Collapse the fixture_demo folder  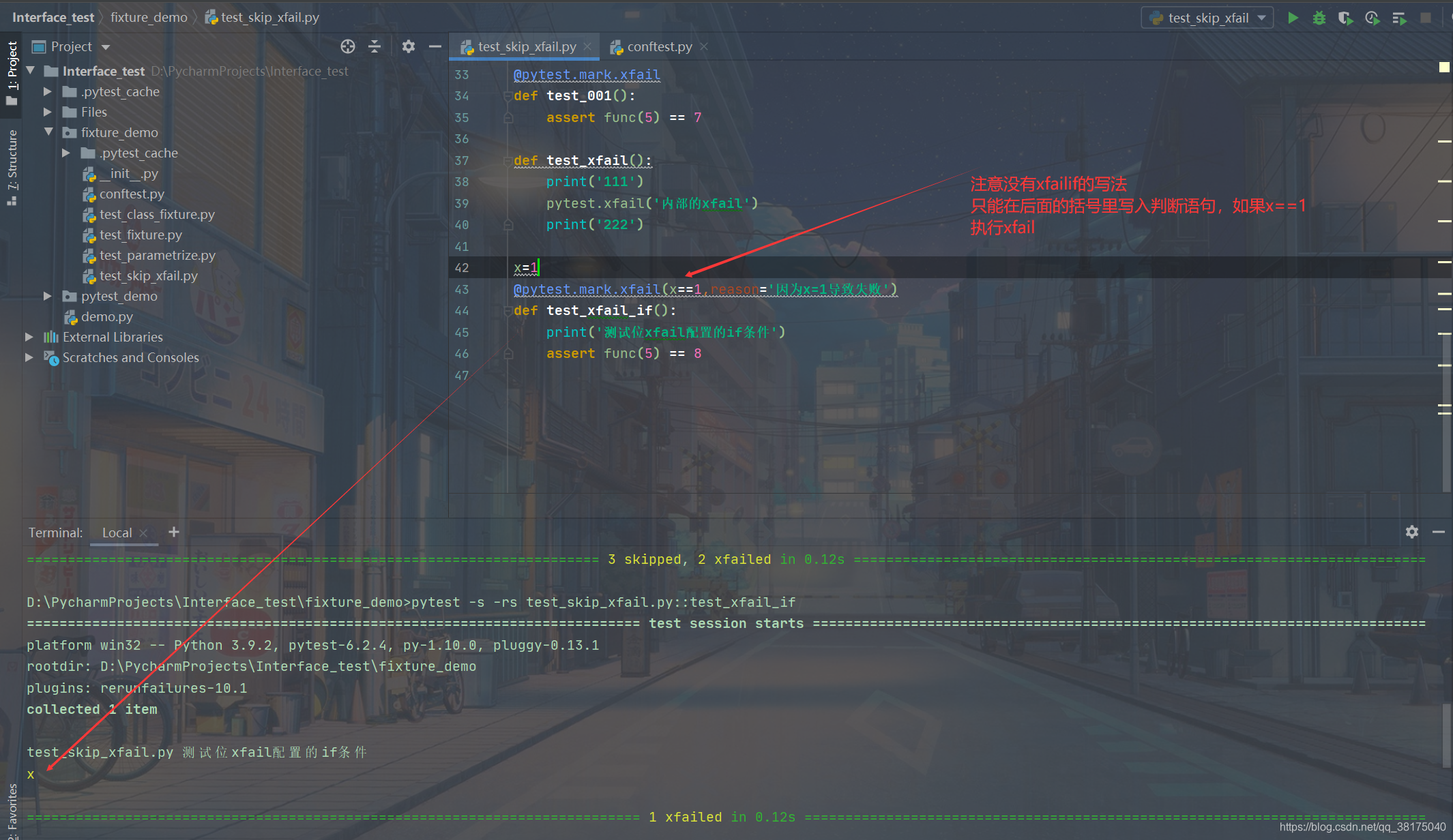click(x=48, y=132)
